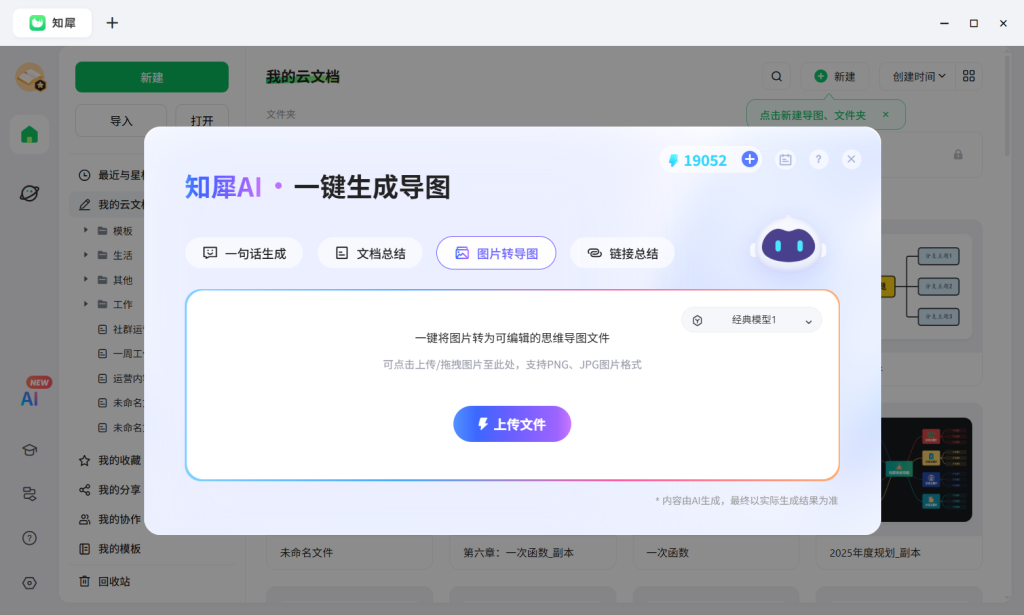Go to the home icon in sidebar
1024x615 pixels.
pos(29,134)
